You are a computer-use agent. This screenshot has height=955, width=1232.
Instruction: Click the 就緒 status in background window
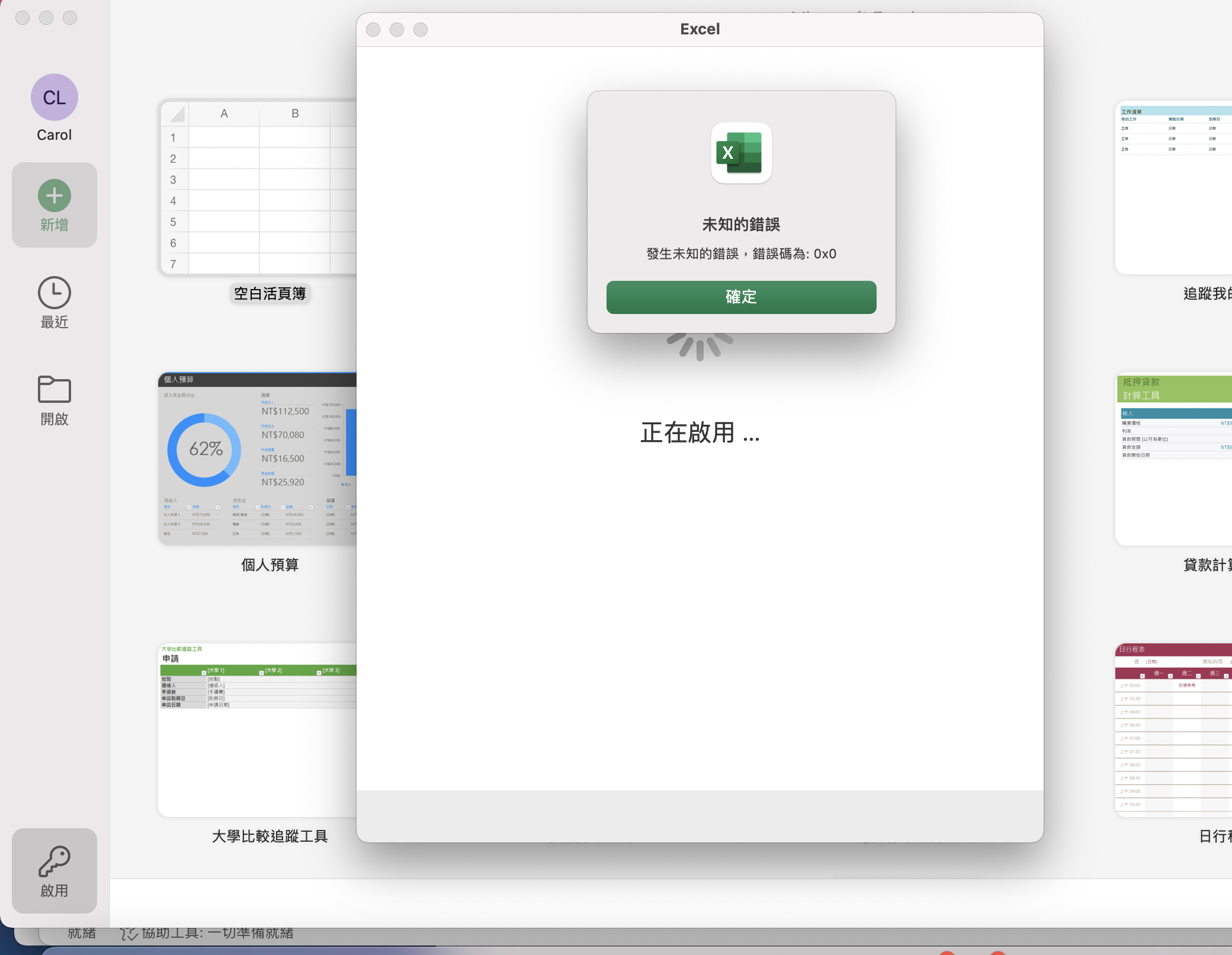click(82, 933)
